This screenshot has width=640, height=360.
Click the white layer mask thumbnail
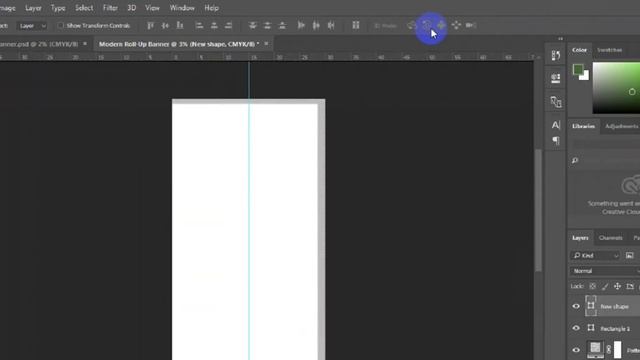(617, 349)
